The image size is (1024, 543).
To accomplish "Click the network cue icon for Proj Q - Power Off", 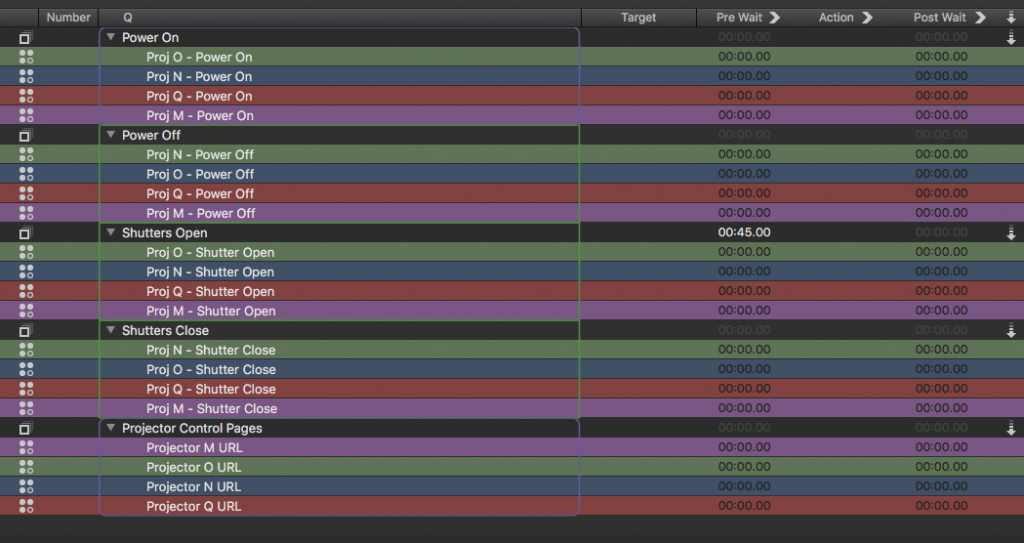I will tap(26, 194).
